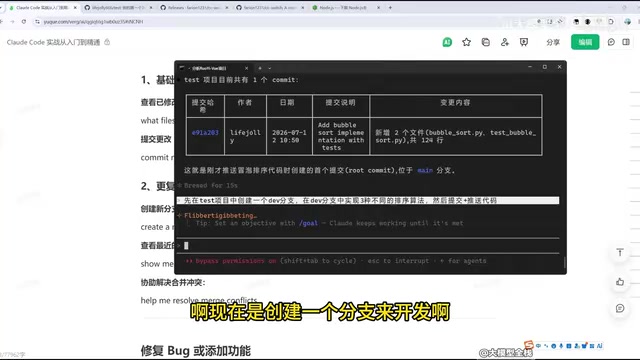Switch to the Claude Code browser tab

click(42, 8)
